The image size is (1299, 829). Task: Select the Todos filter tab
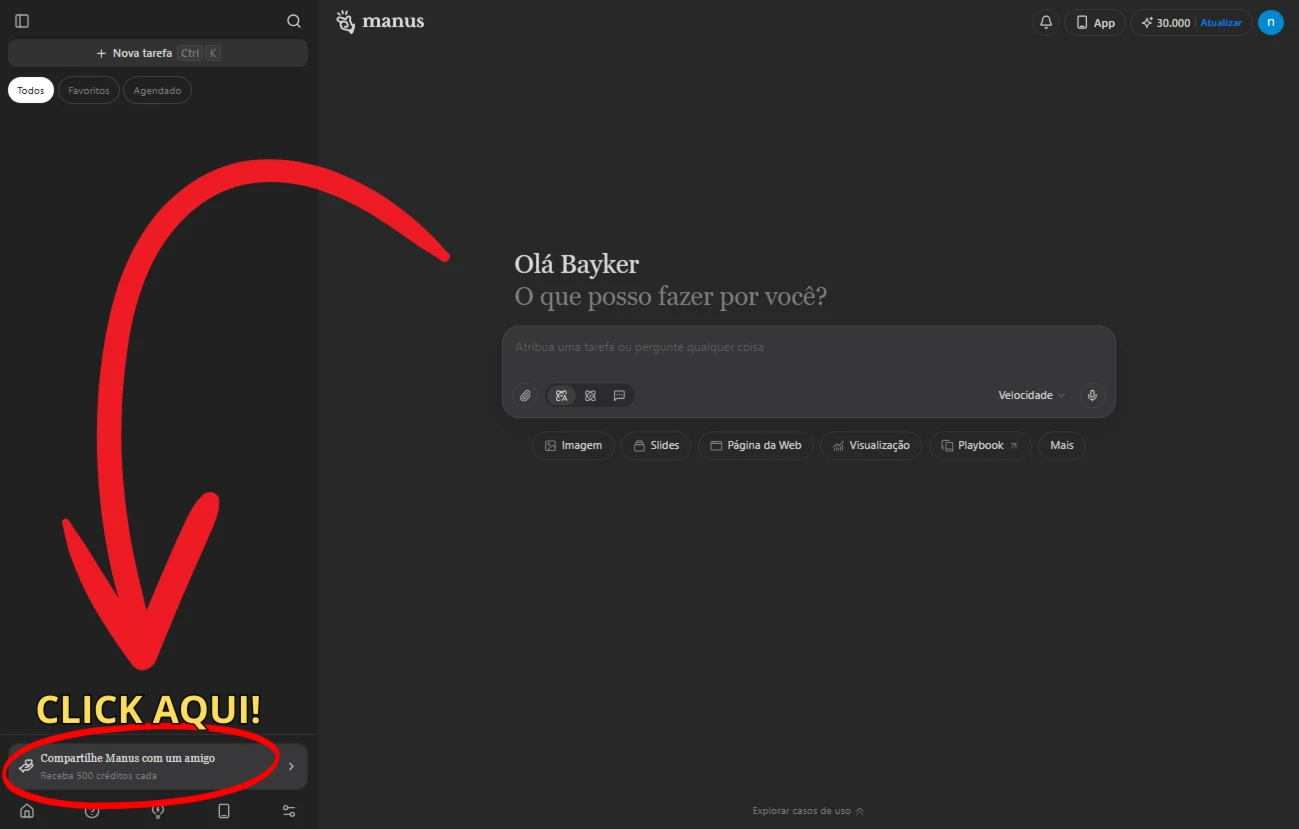point(31,90)
